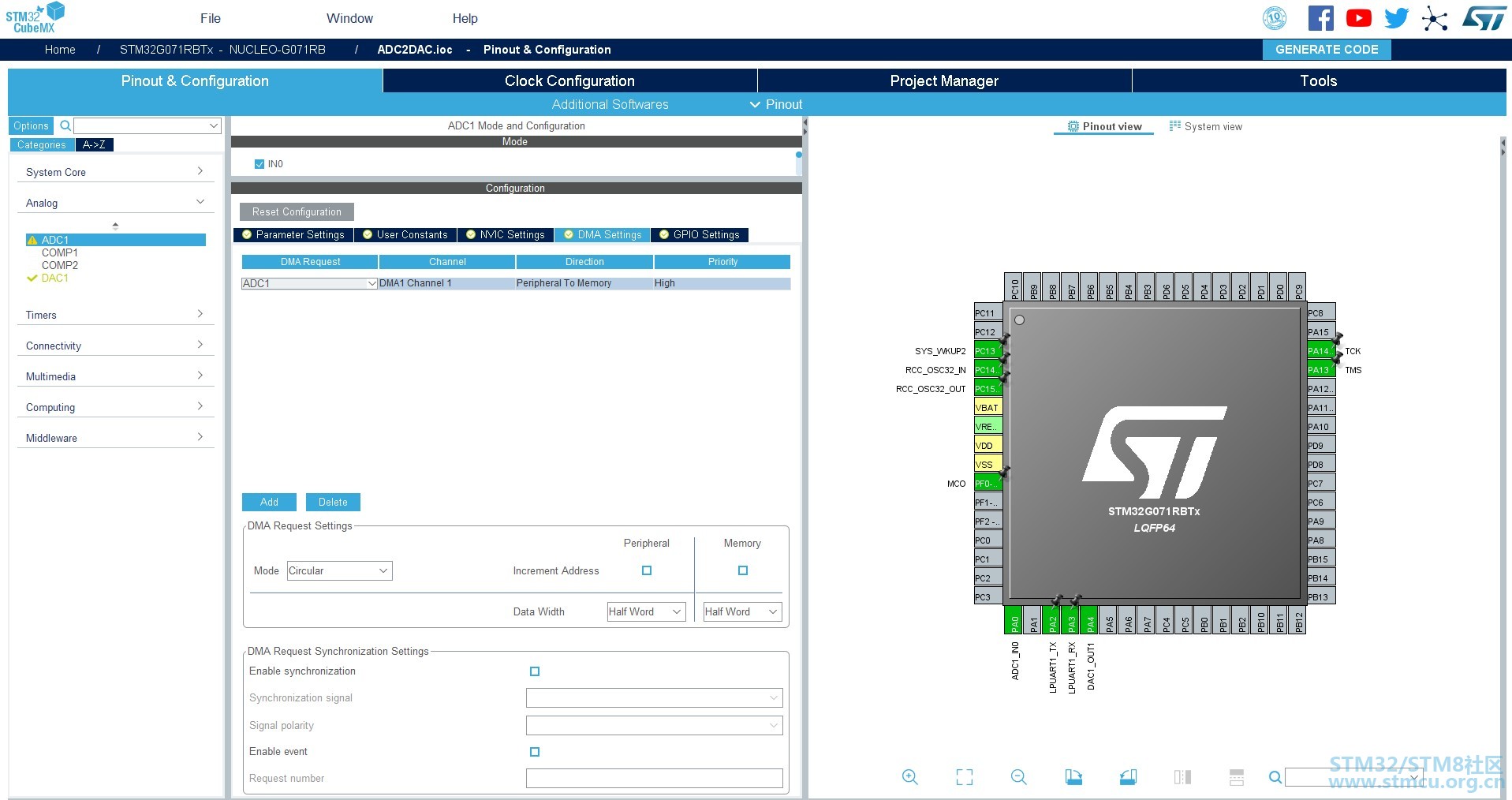1512x800 pixels.
Task: Open the ST Facebook page icon
Action: 1320,18
